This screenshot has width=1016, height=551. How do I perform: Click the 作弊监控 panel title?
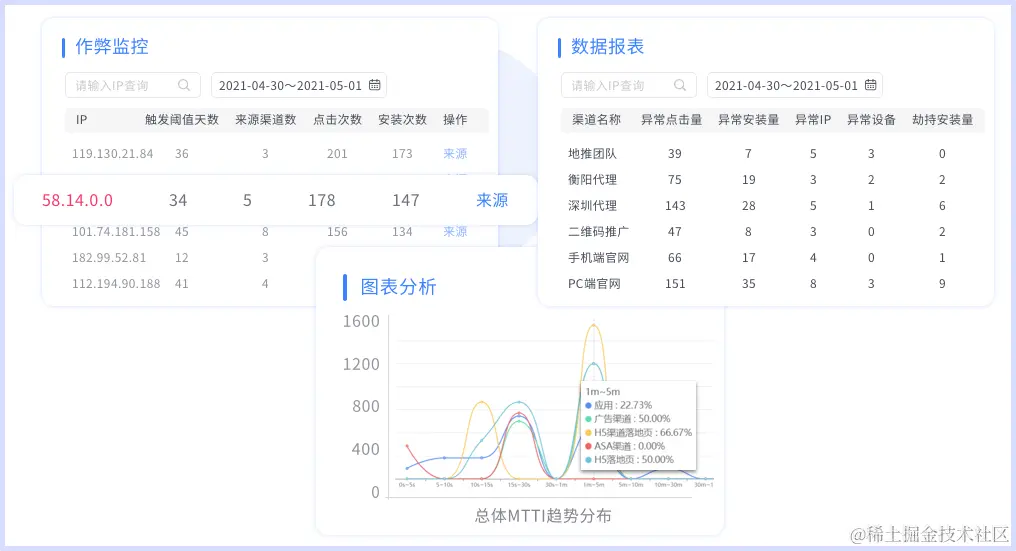[x=111, y=47]
